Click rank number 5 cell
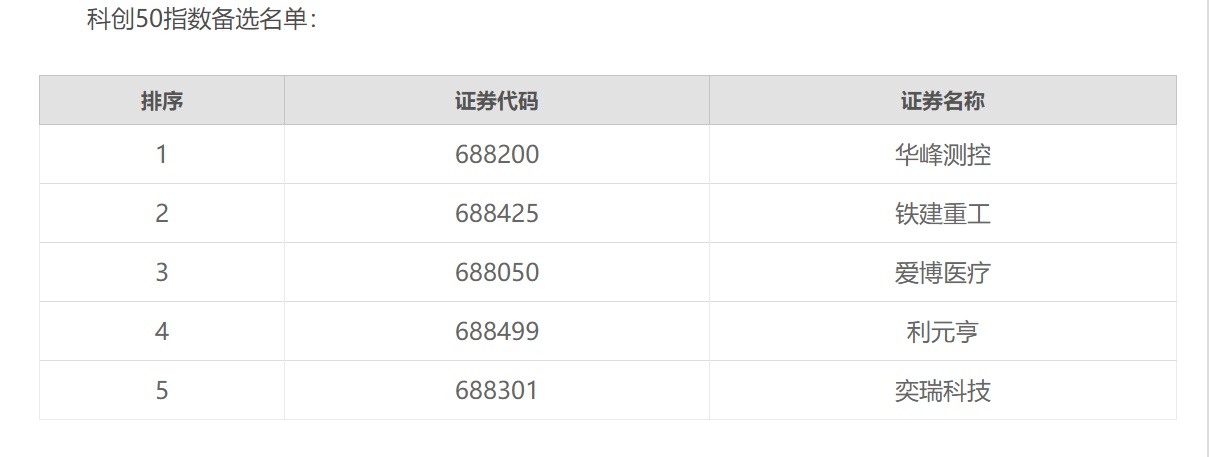1209x457 pixels. click(161, 390)
